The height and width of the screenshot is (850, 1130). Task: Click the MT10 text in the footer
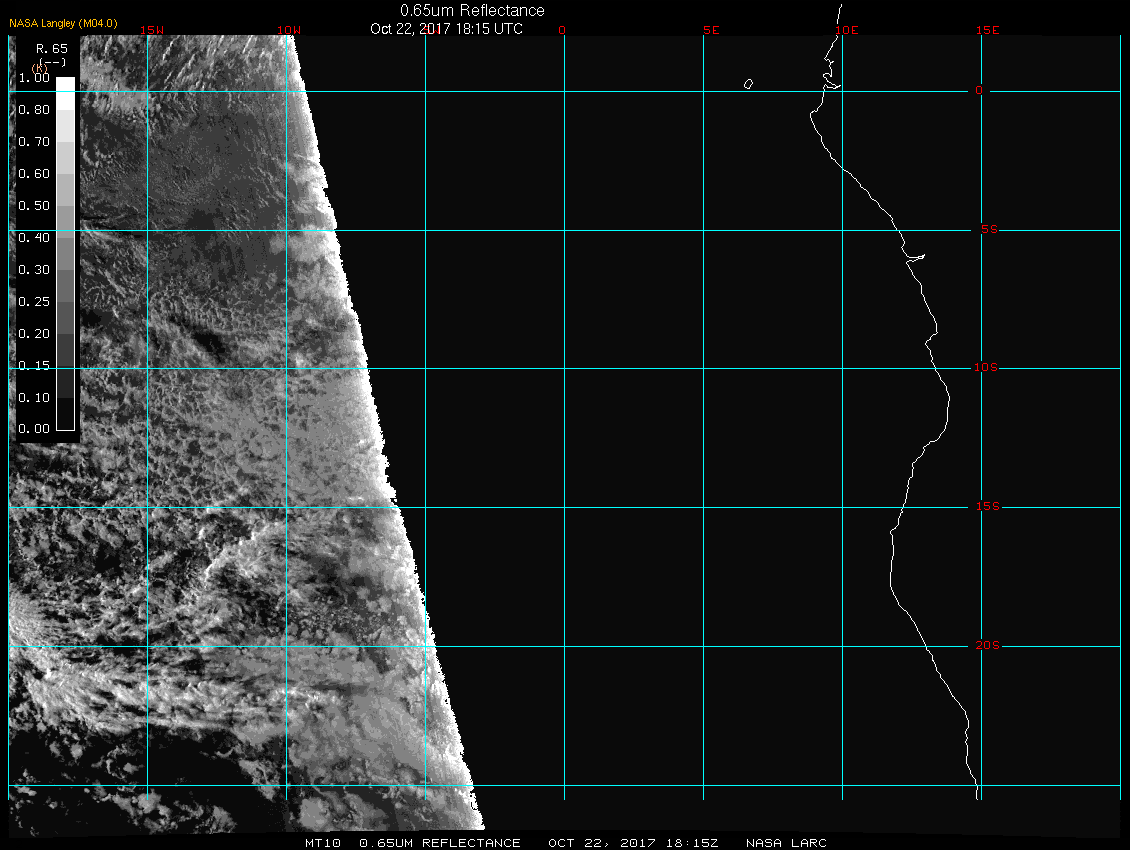pyautogui.click(x=323, y=843)
